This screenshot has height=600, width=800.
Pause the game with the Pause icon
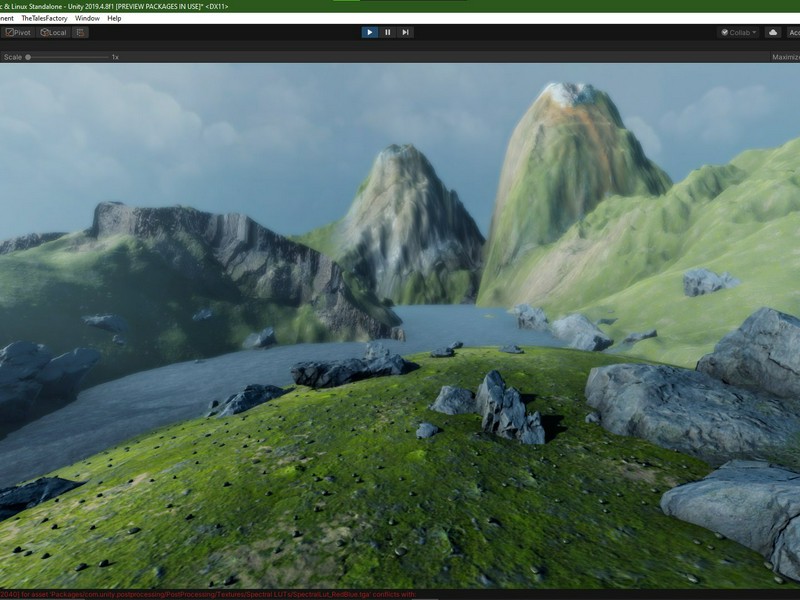(387, 31)
